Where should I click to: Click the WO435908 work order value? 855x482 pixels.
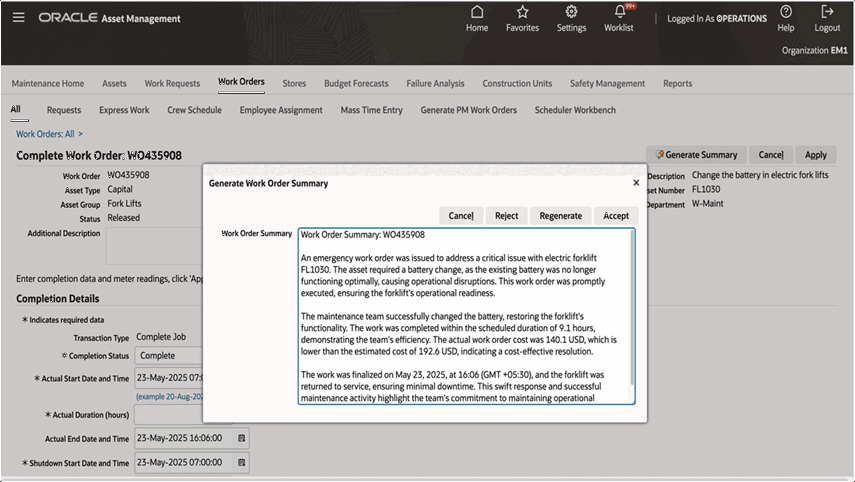pos(128,175)
